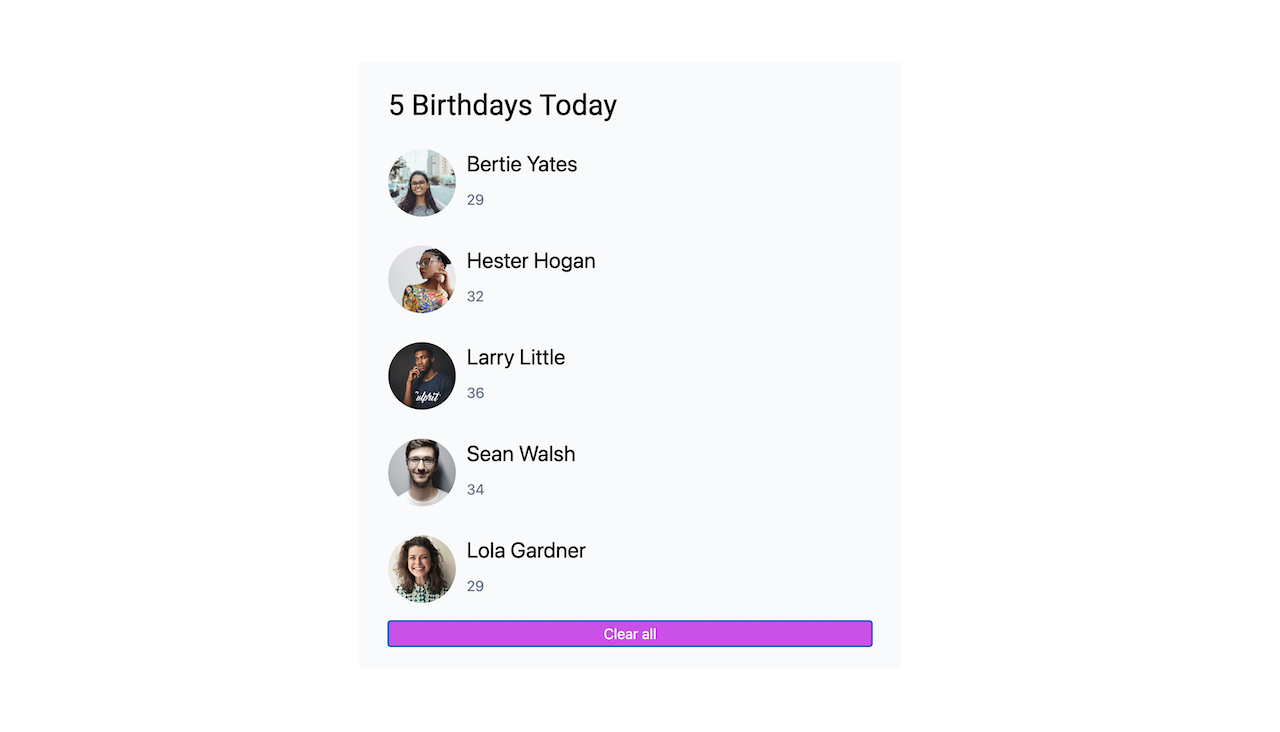1280x732 pixels.
Task: Select Hester Hogan's avatar image
Action: [x=422, y=279]
